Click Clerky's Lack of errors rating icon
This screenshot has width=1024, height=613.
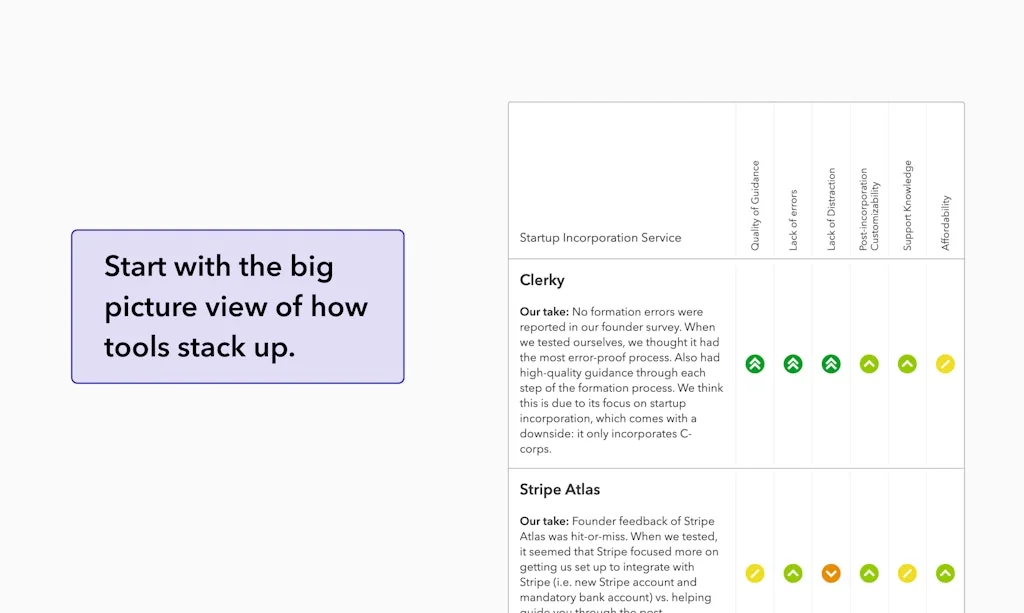tap(793, 364)
